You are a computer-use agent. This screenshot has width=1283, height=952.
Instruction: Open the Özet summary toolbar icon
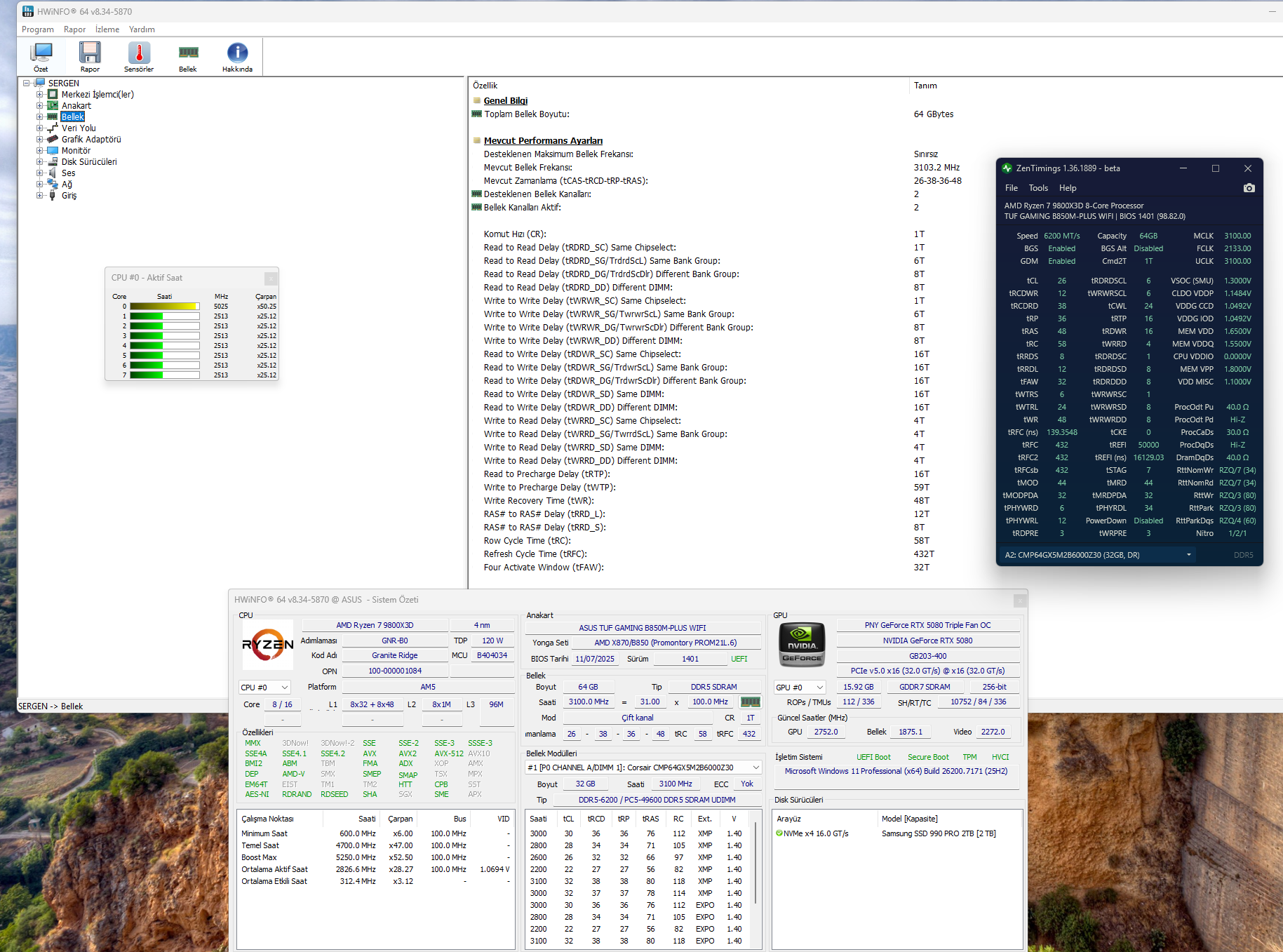(41, 57)
